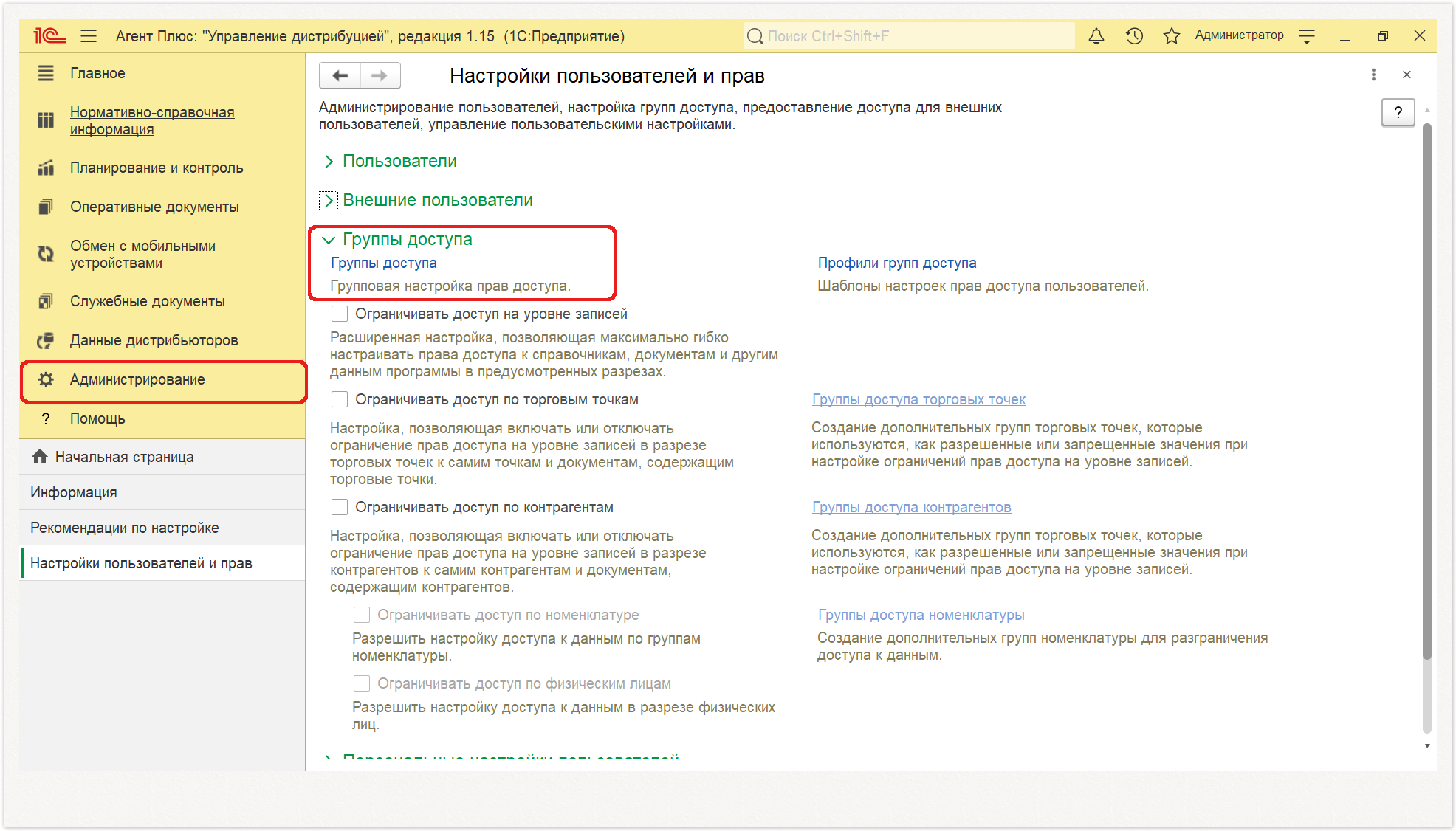Click Администрирование gear icon
1456x831 pixels.
tap(46, 379)
